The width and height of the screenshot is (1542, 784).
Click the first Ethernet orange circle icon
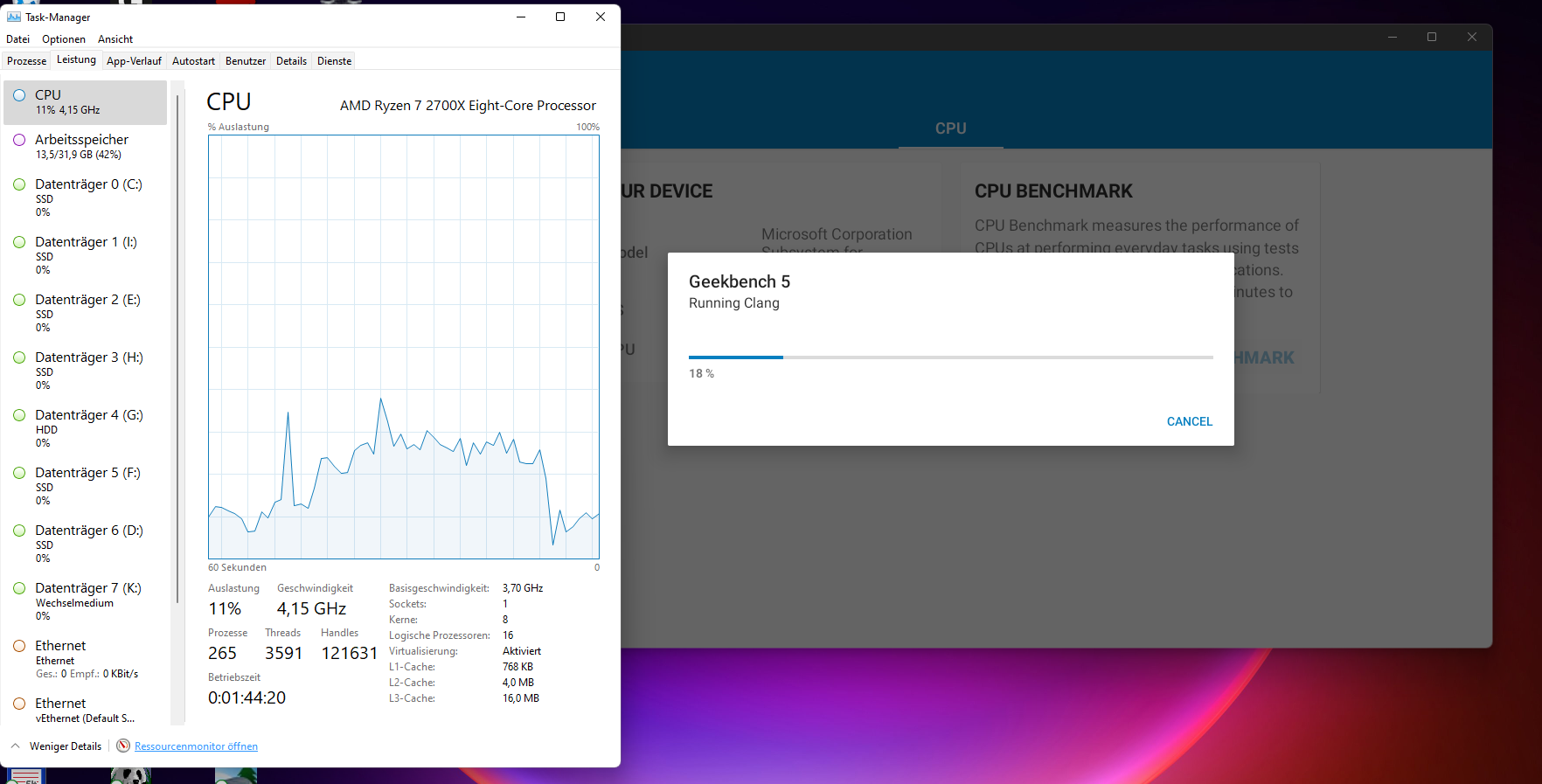tap(19, 646)
